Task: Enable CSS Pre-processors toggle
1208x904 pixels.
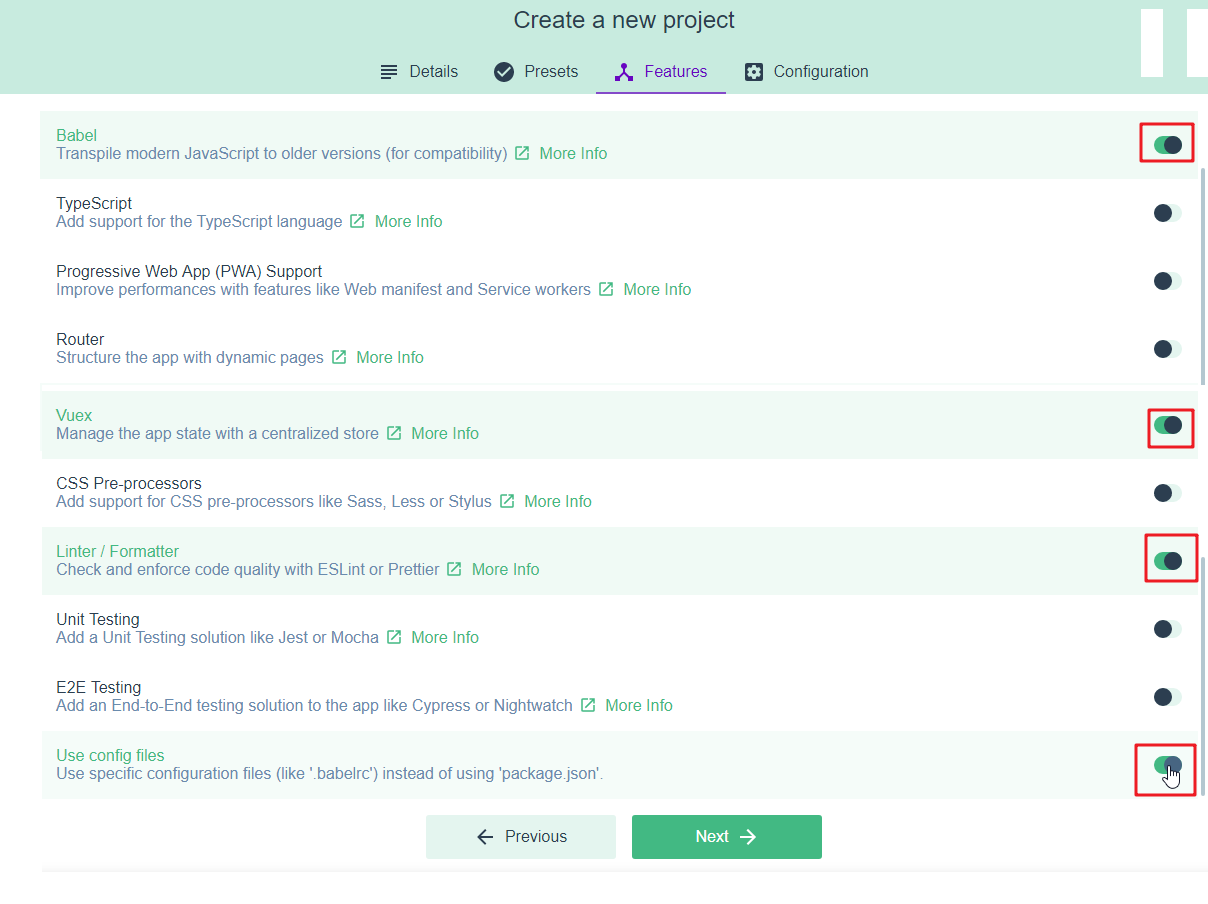Action: tap(1167, 493)
